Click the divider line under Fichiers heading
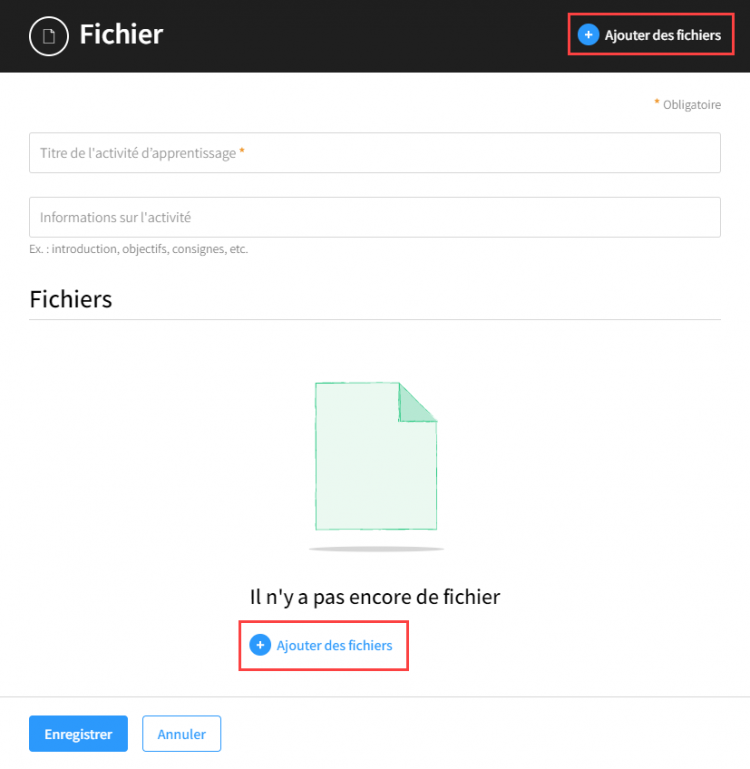 coord(375,320)
